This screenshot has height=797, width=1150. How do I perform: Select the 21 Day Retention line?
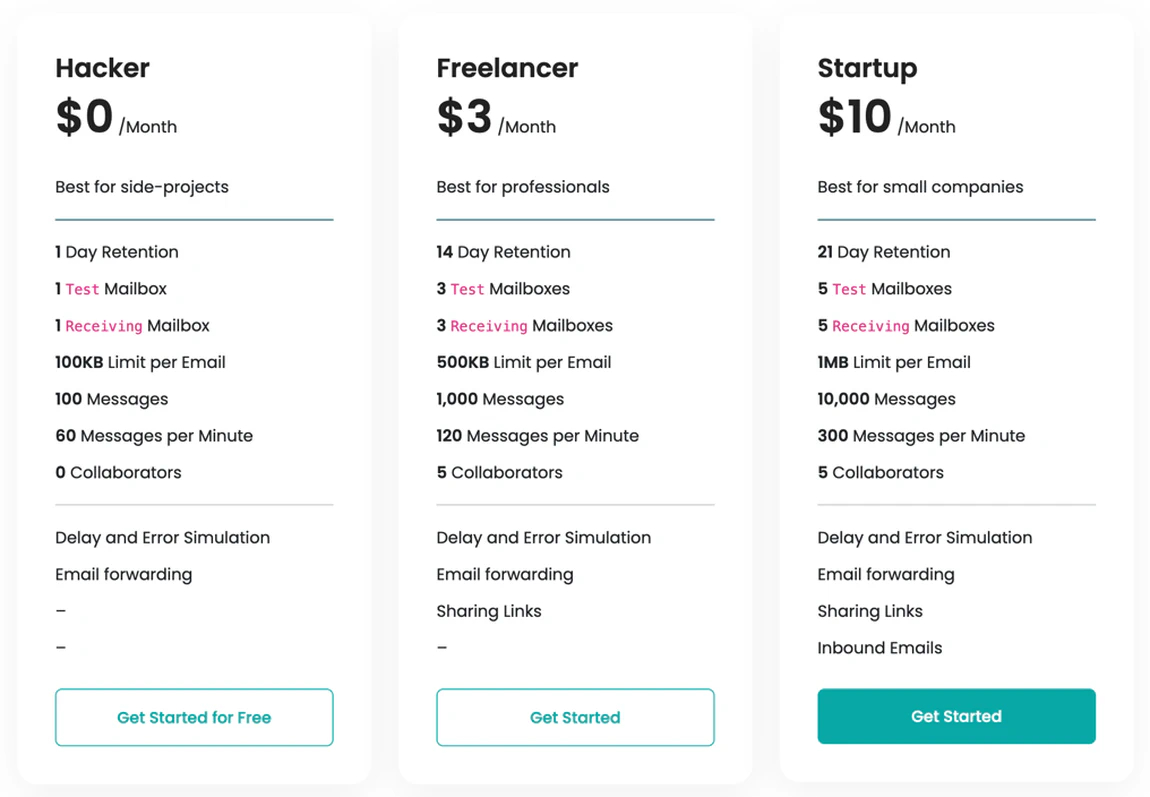(883, 252)
